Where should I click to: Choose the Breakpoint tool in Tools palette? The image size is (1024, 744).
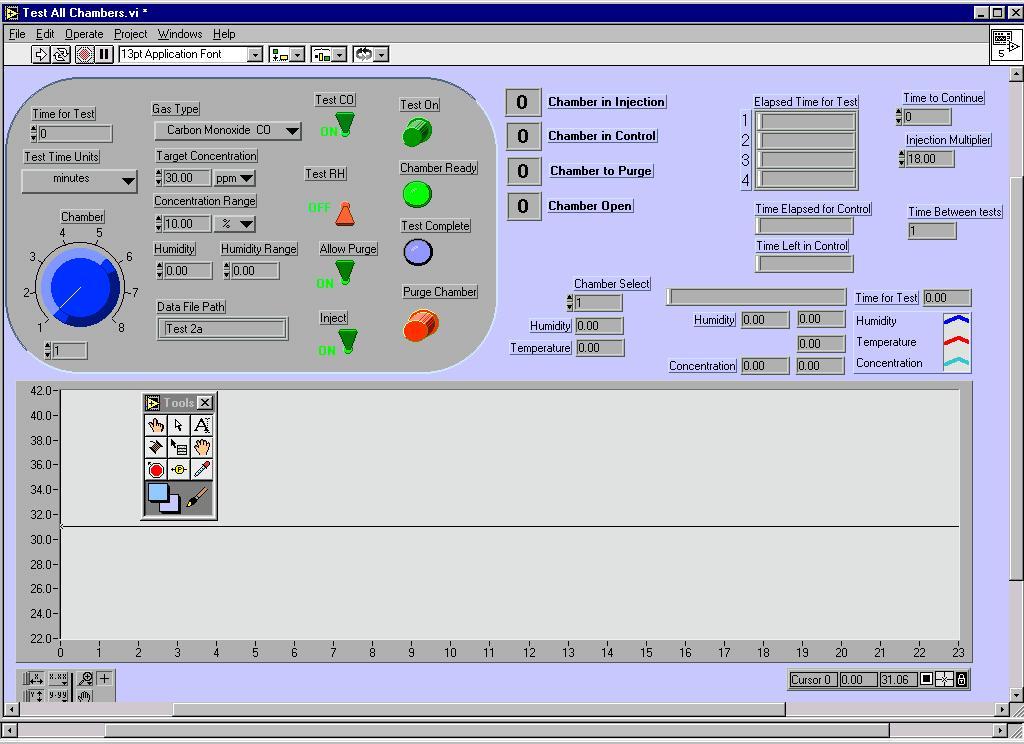[x=156, y=469]
